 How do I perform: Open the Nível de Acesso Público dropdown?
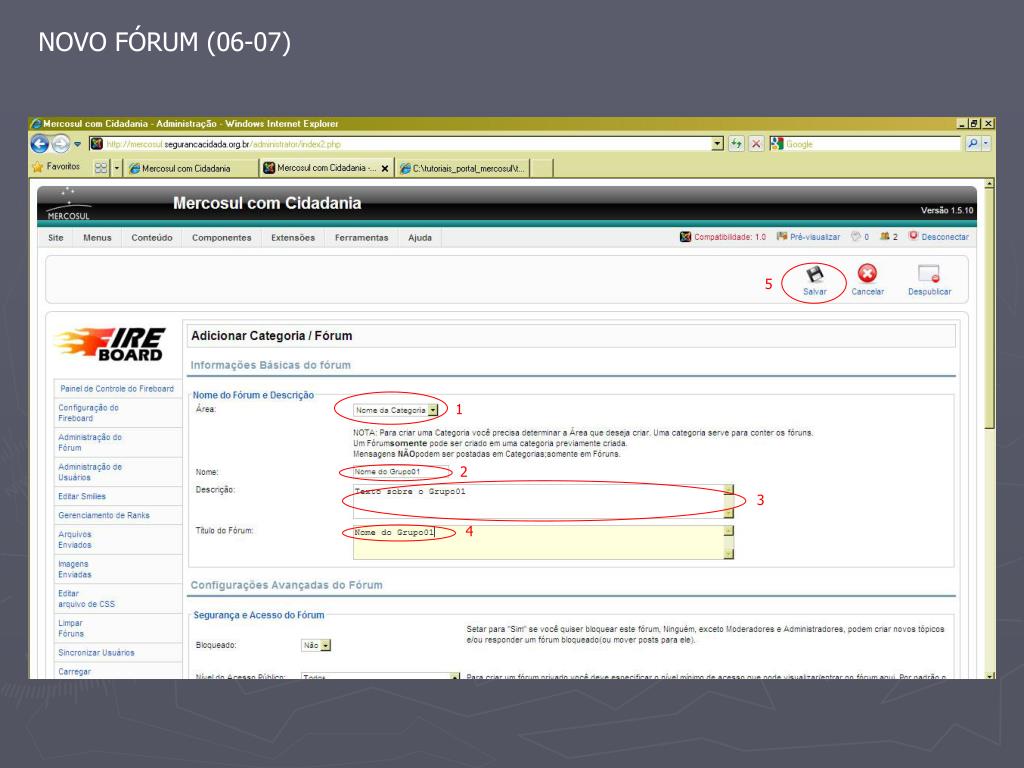[x=380, y=676]
